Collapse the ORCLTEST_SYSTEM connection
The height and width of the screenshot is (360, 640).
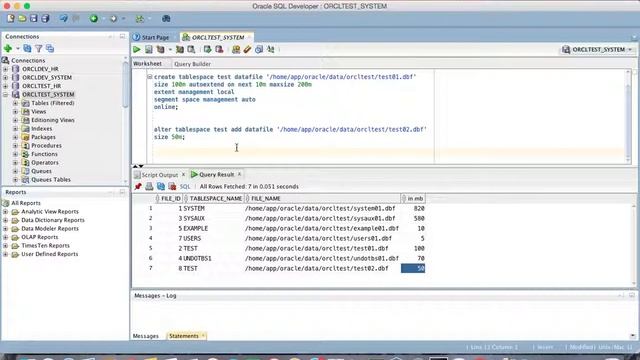click(5, 95)
